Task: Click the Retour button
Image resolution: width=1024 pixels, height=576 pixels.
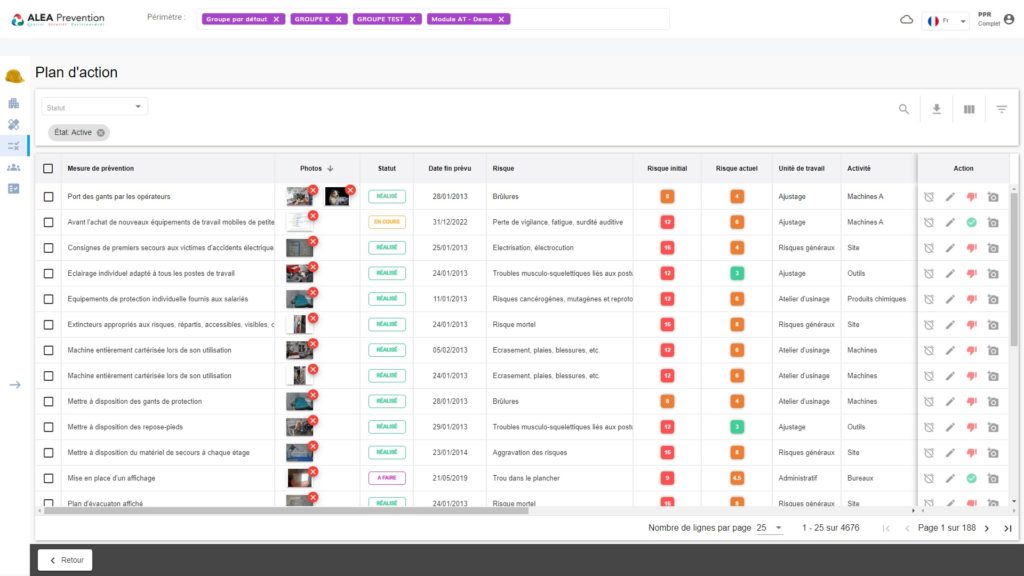Action: pos(65,560)
